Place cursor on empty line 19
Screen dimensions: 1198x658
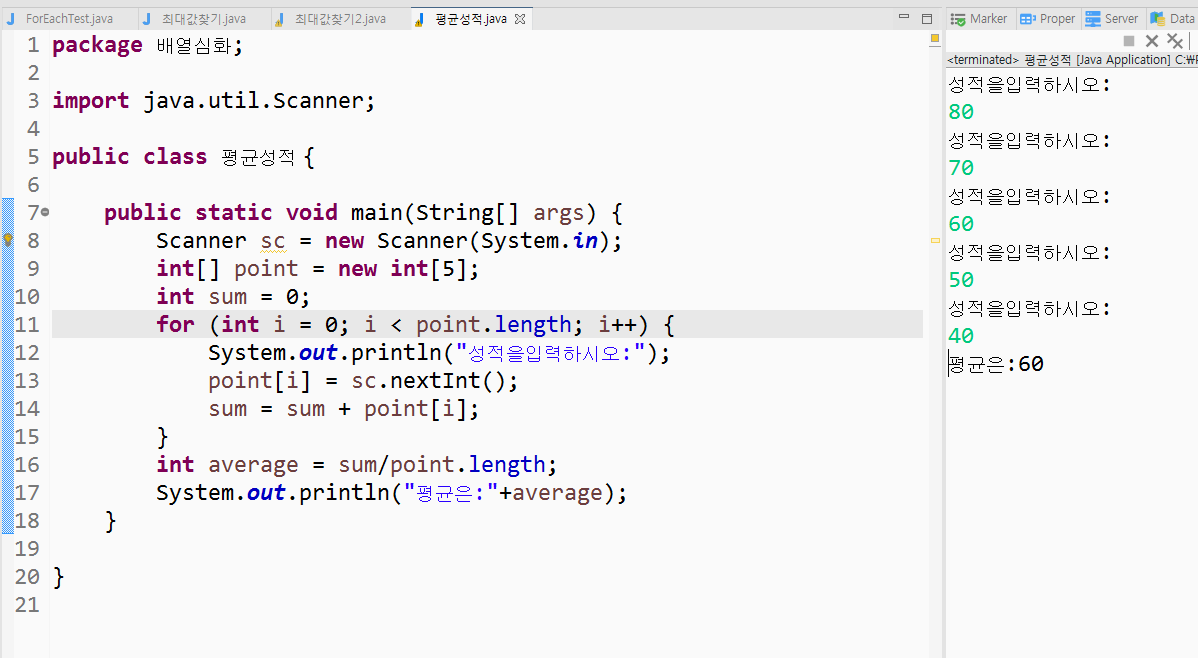pyautogui.click(x=486, y=549)
